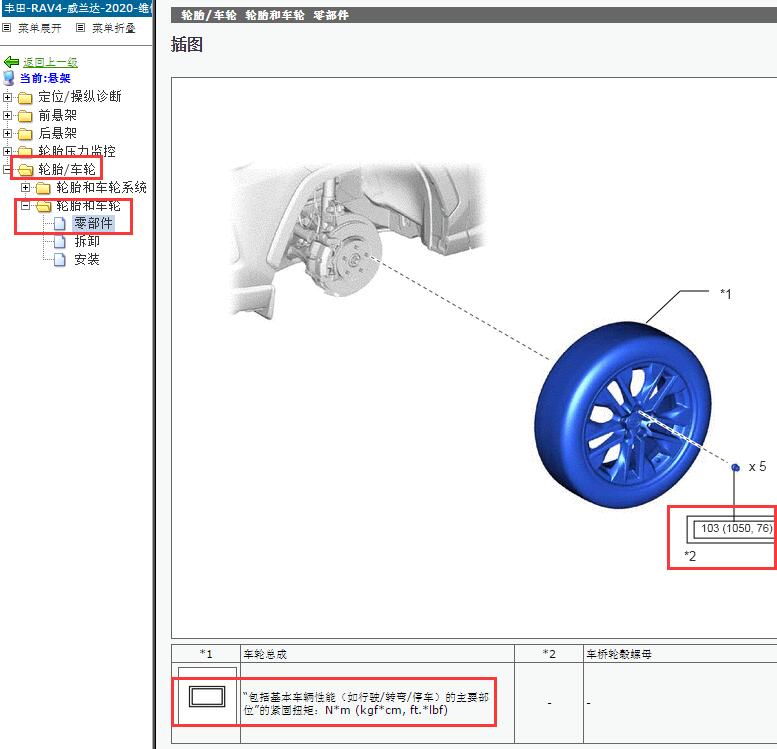Image resolution: width=777 pixels, height=749 pixels.
Task: Collapse the 轮胎和车轮 sub-node
Action: pos(25,205)
